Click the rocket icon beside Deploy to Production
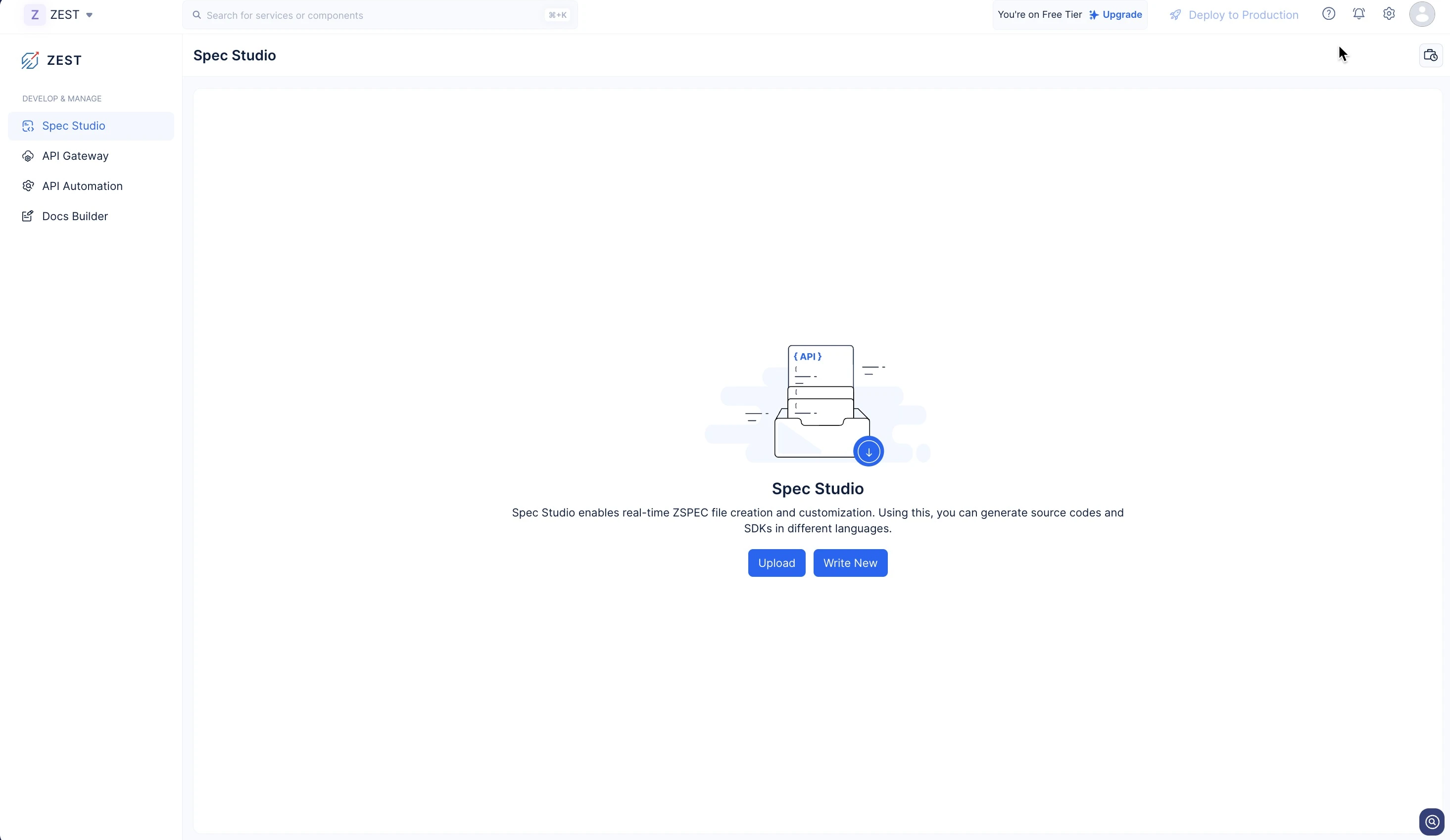This screenshot has width=1450, height=840. click(x=1175, y=15)
